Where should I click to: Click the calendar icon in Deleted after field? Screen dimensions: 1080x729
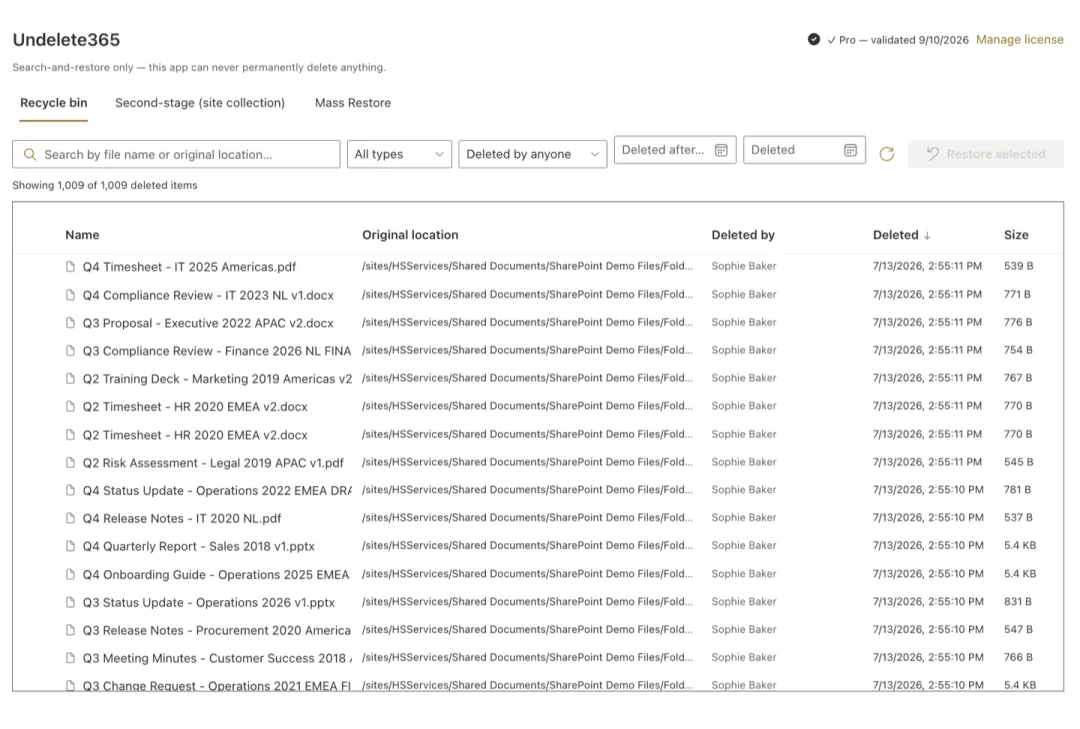click(721, 150)
